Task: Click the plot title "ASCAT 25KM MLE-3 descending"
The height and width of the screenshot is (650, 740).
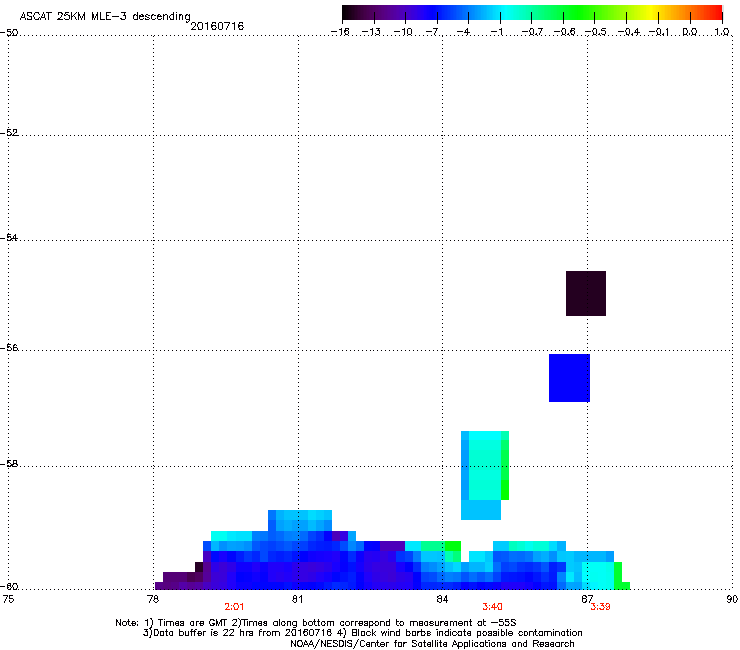Action: tap(105, 16)
